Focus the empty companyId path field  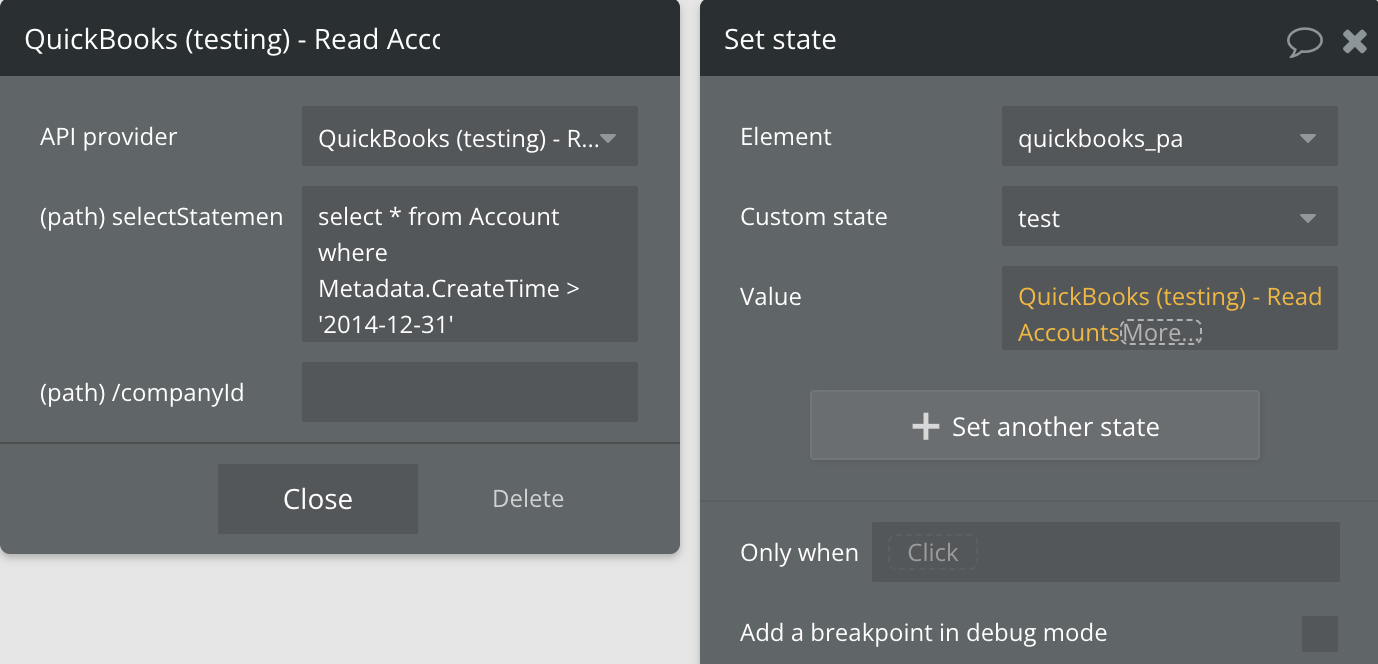(x=469, y=392)
